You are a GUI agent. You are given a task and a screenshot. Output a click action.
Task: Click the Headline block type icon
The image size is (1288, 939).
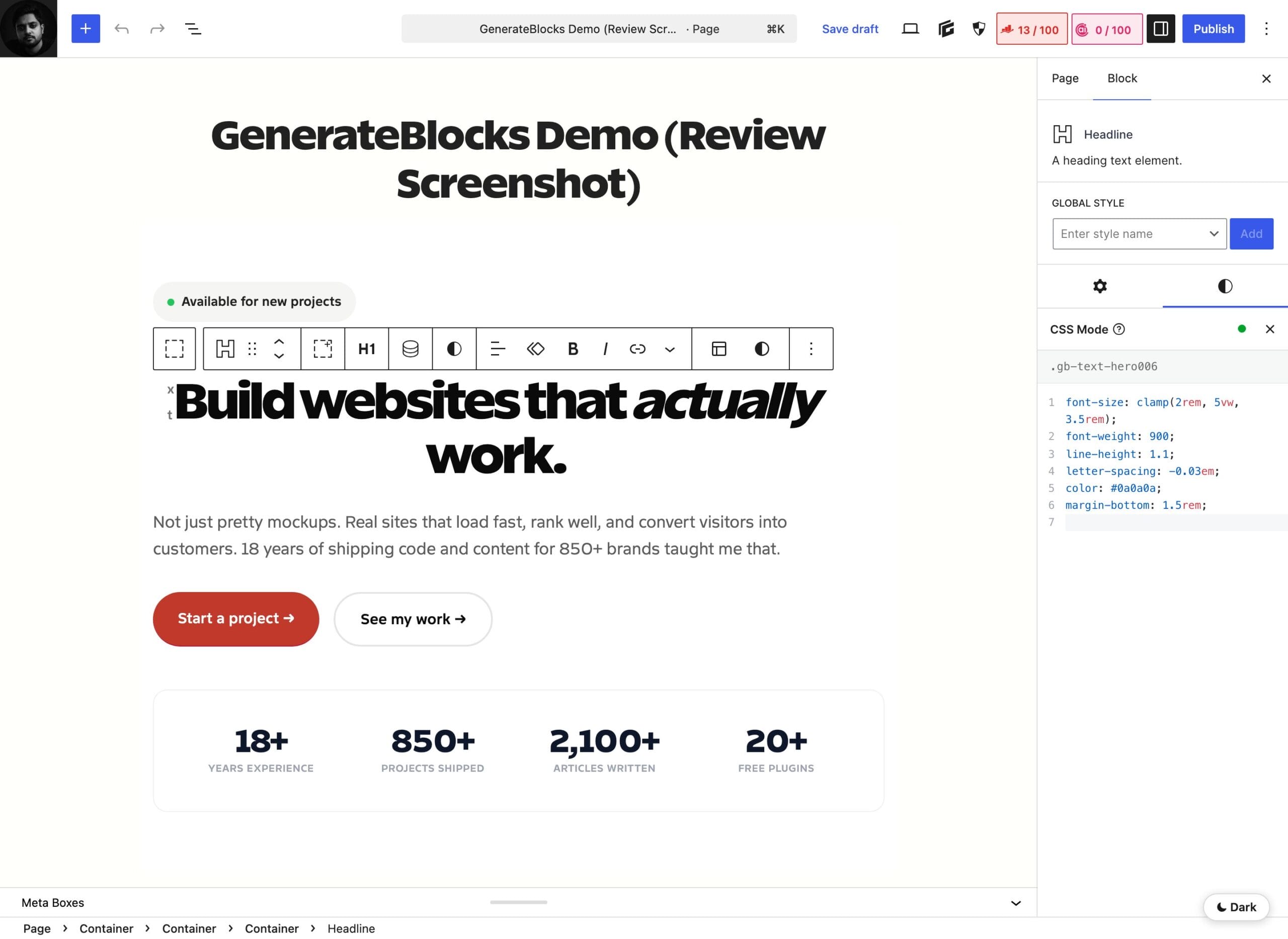click(225, 349)
